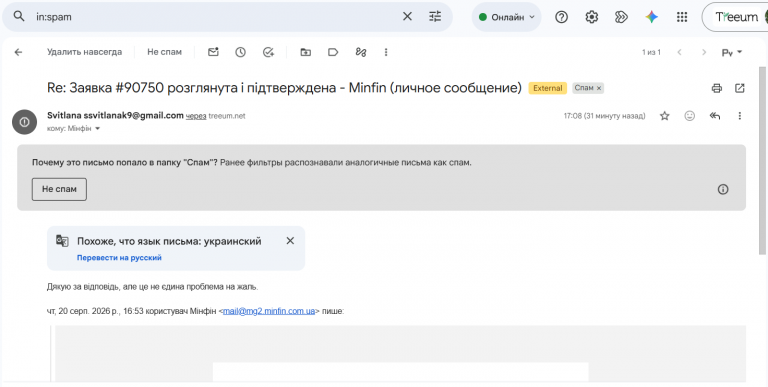Viewport: 768px width, 387px height.
Task: Open Gmail settings gear
Action: pyautogui.click(x=592, y=17)
